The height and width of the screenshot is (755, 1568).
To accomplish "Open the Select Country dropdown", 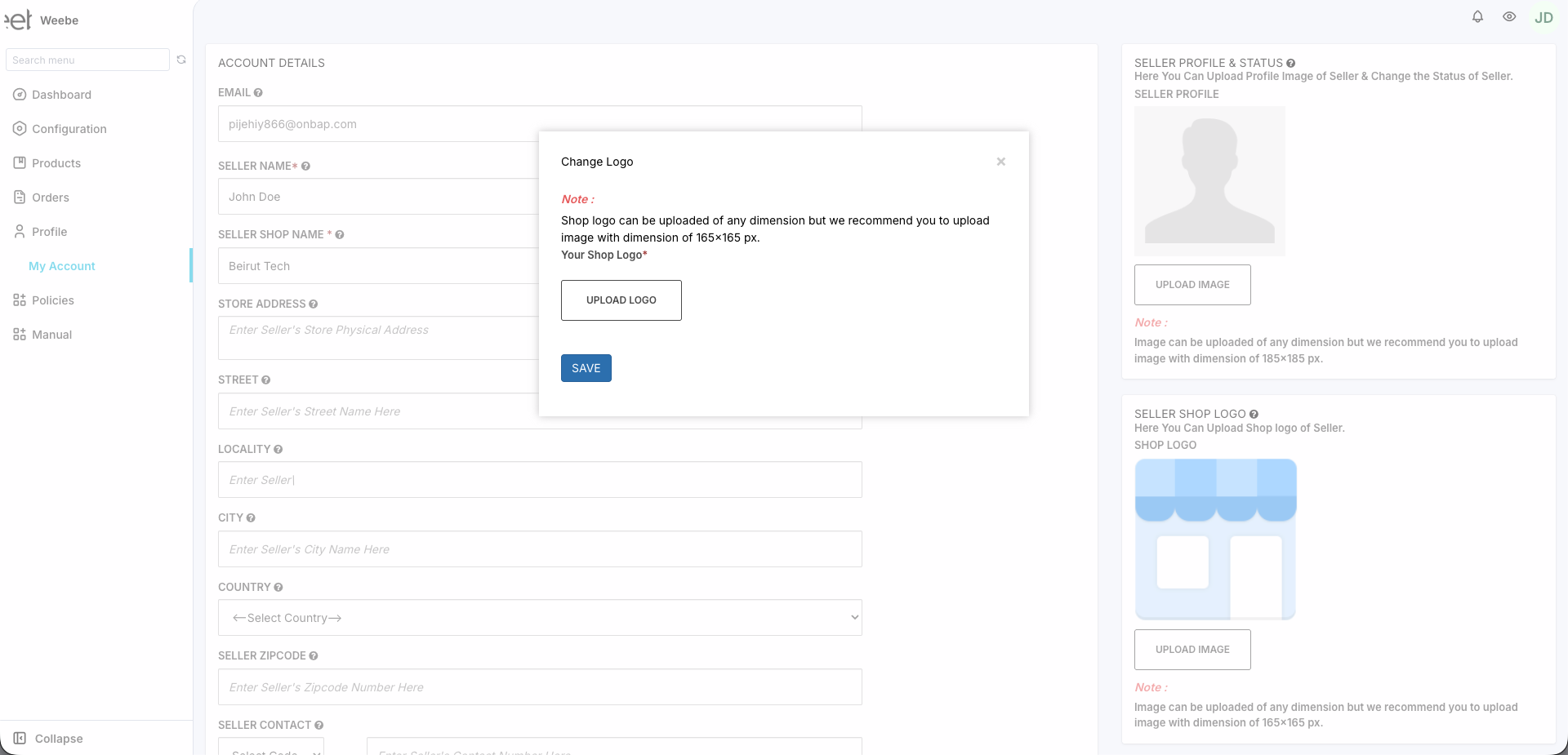I will pyautogui.click(x=539, y=618).
